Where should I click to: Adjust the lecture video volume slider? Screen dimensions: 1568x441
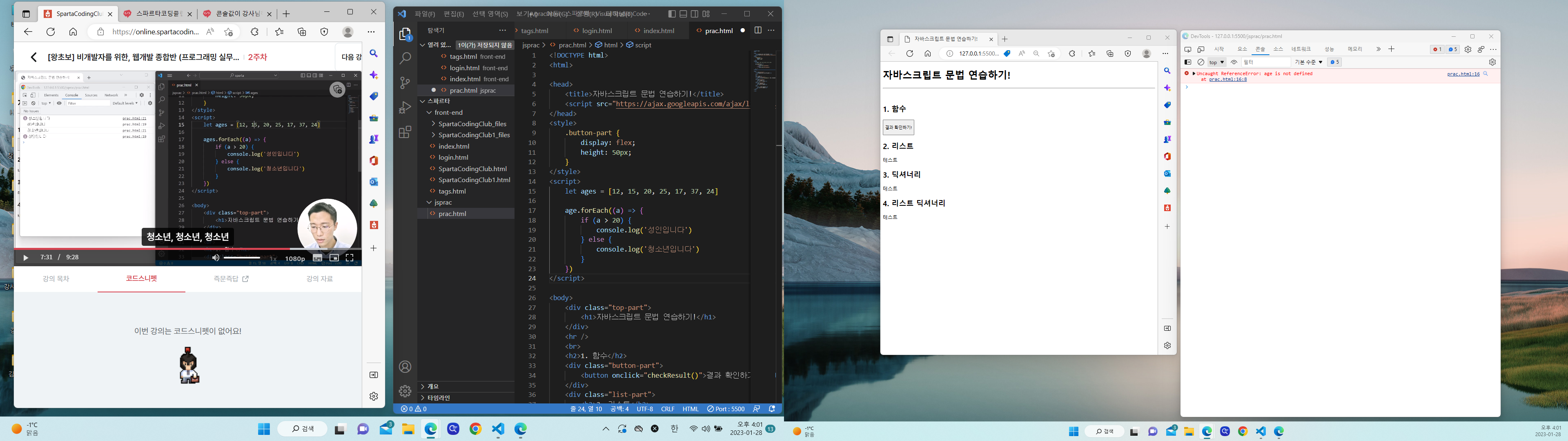point(242,258)
